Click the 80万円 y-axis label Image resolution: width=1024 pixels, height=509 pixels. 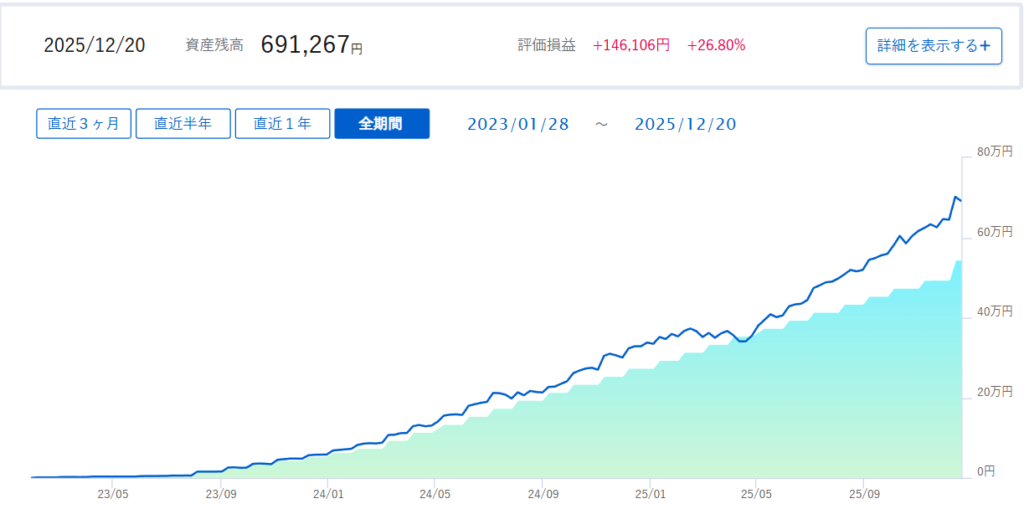point(994,153)
